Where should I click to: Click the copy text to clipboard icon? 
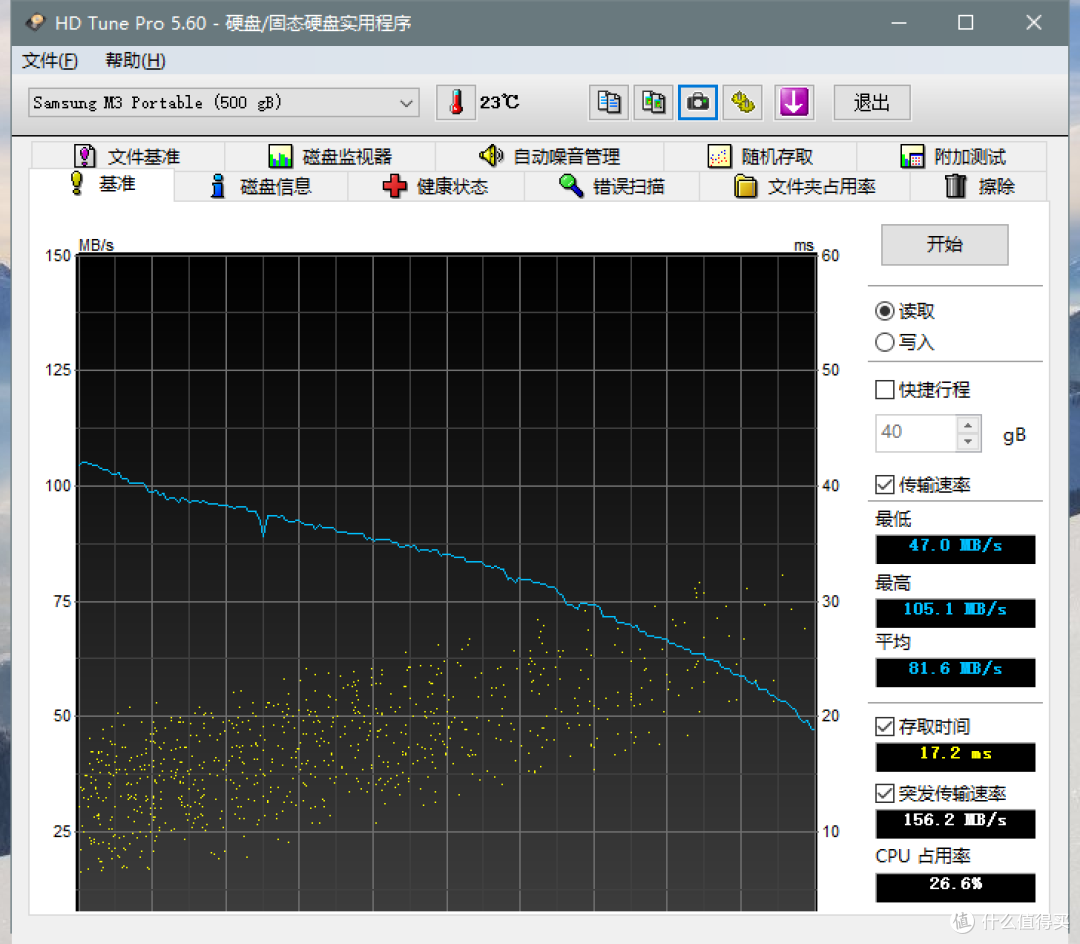point(609,103)
